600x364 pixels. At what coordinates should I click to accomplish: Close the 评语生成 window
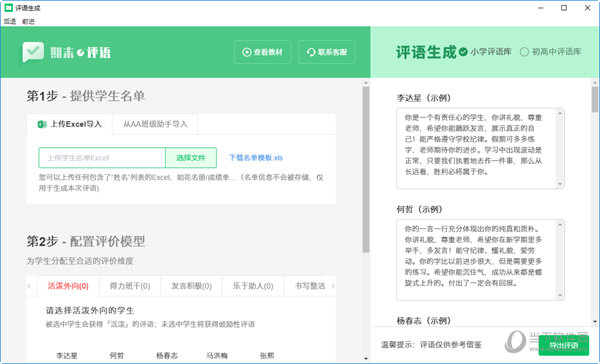tap(587, 8)
